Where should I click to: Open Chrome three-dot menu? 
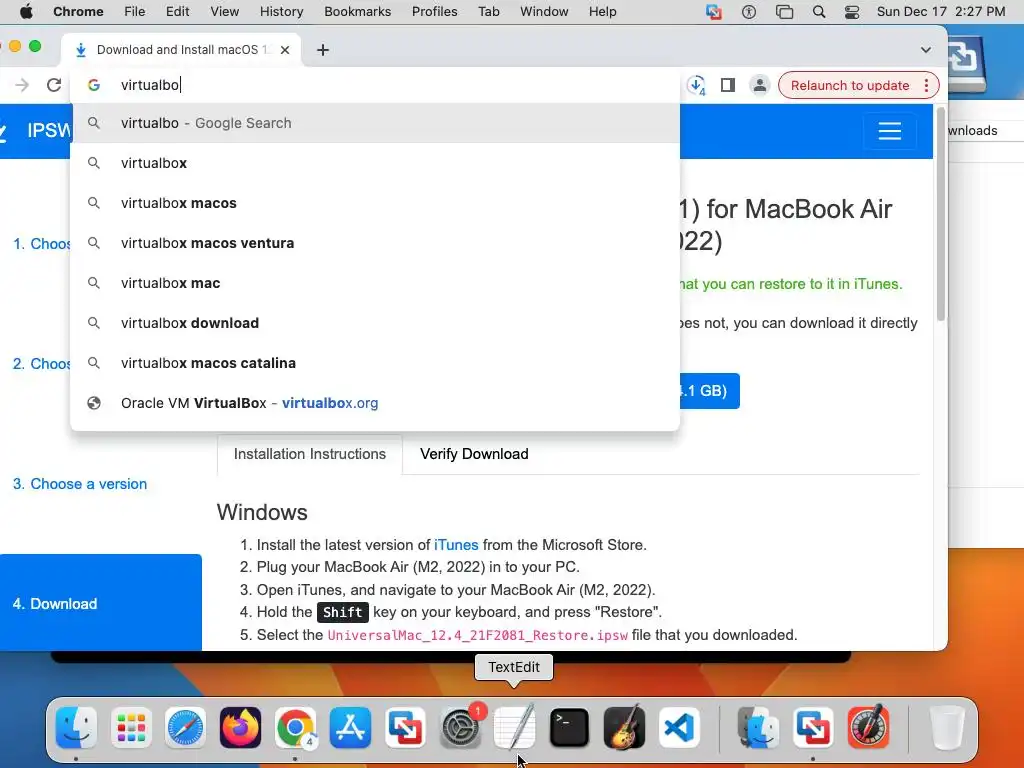926,86
